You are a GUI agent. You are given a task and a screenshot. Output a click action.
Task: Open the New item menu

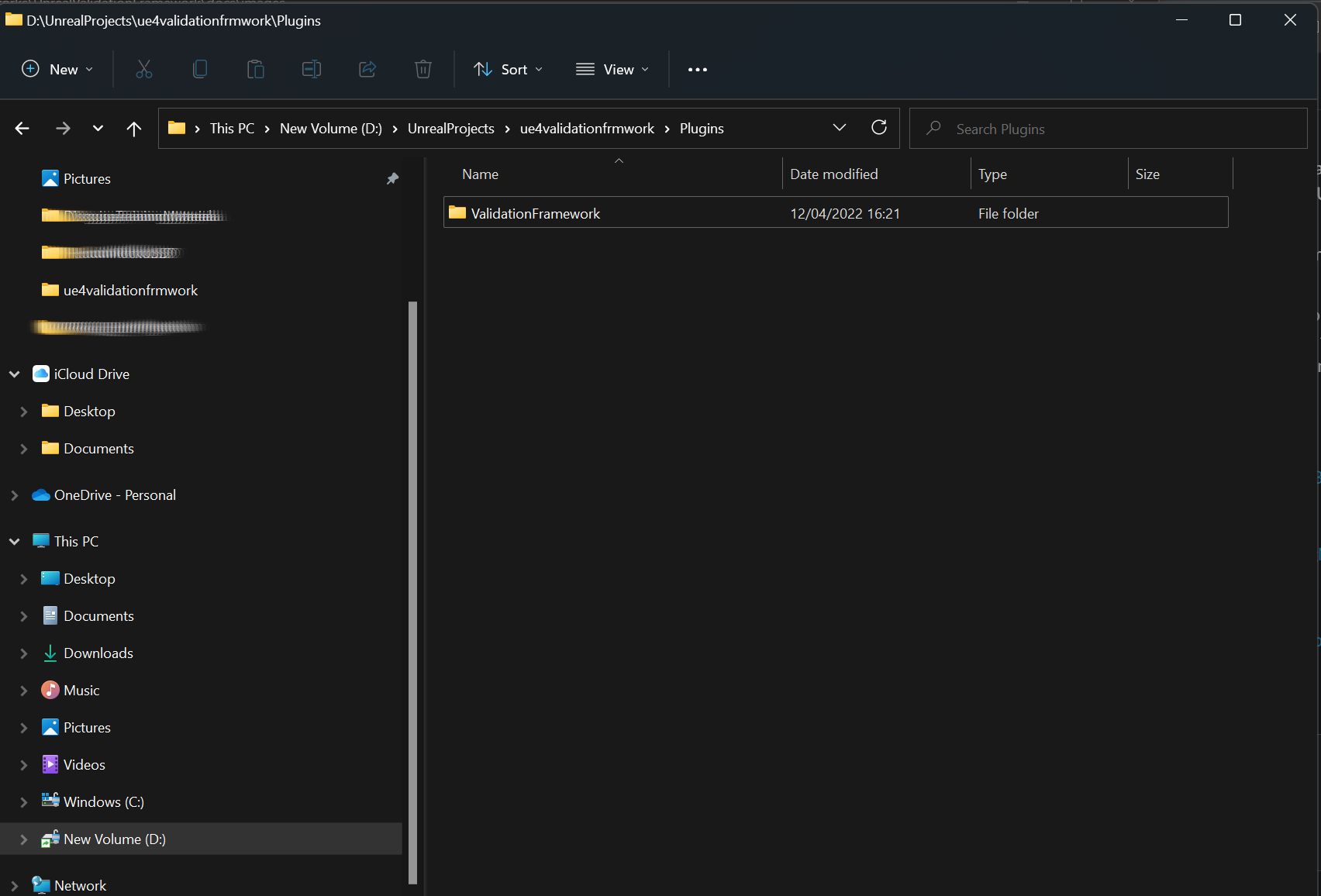[57, 70]
